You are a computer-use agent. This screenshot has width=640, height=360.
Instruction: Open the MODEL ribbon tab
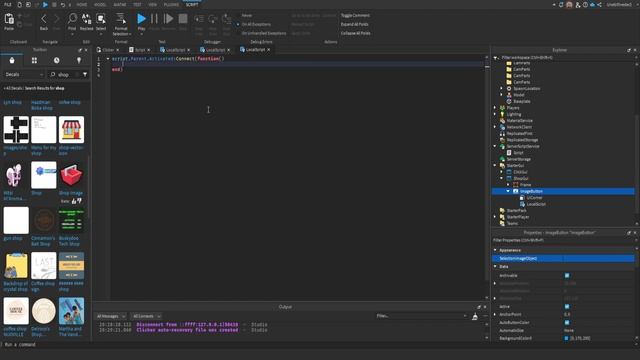coord(100,4)
